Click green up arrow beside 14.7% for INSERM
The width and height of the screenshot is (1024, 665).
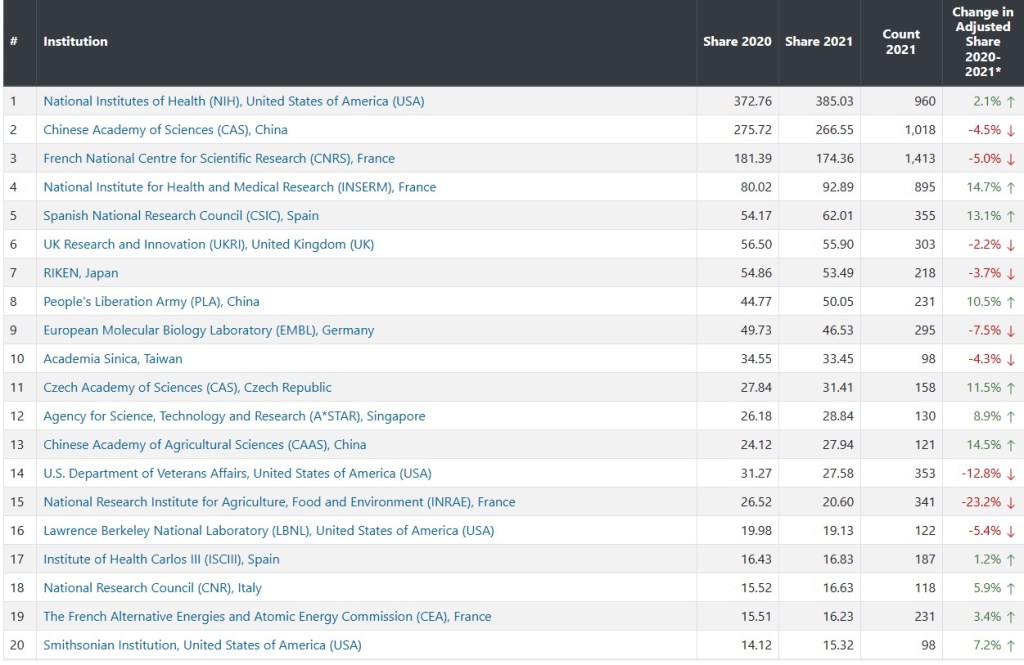click(1011, 187)
